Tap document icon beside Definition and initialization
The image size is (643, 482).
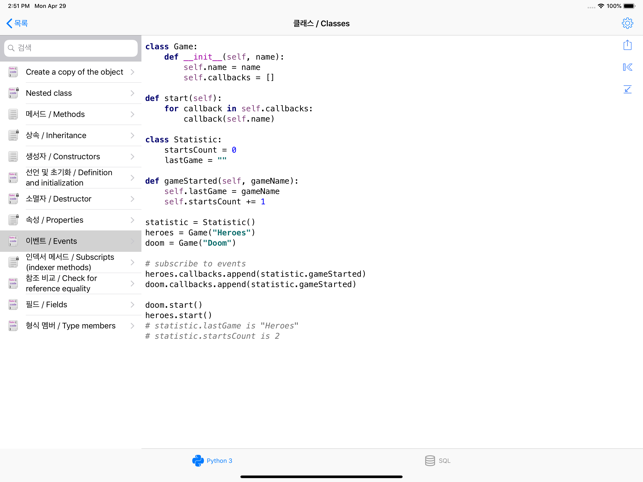pos(13,178)
